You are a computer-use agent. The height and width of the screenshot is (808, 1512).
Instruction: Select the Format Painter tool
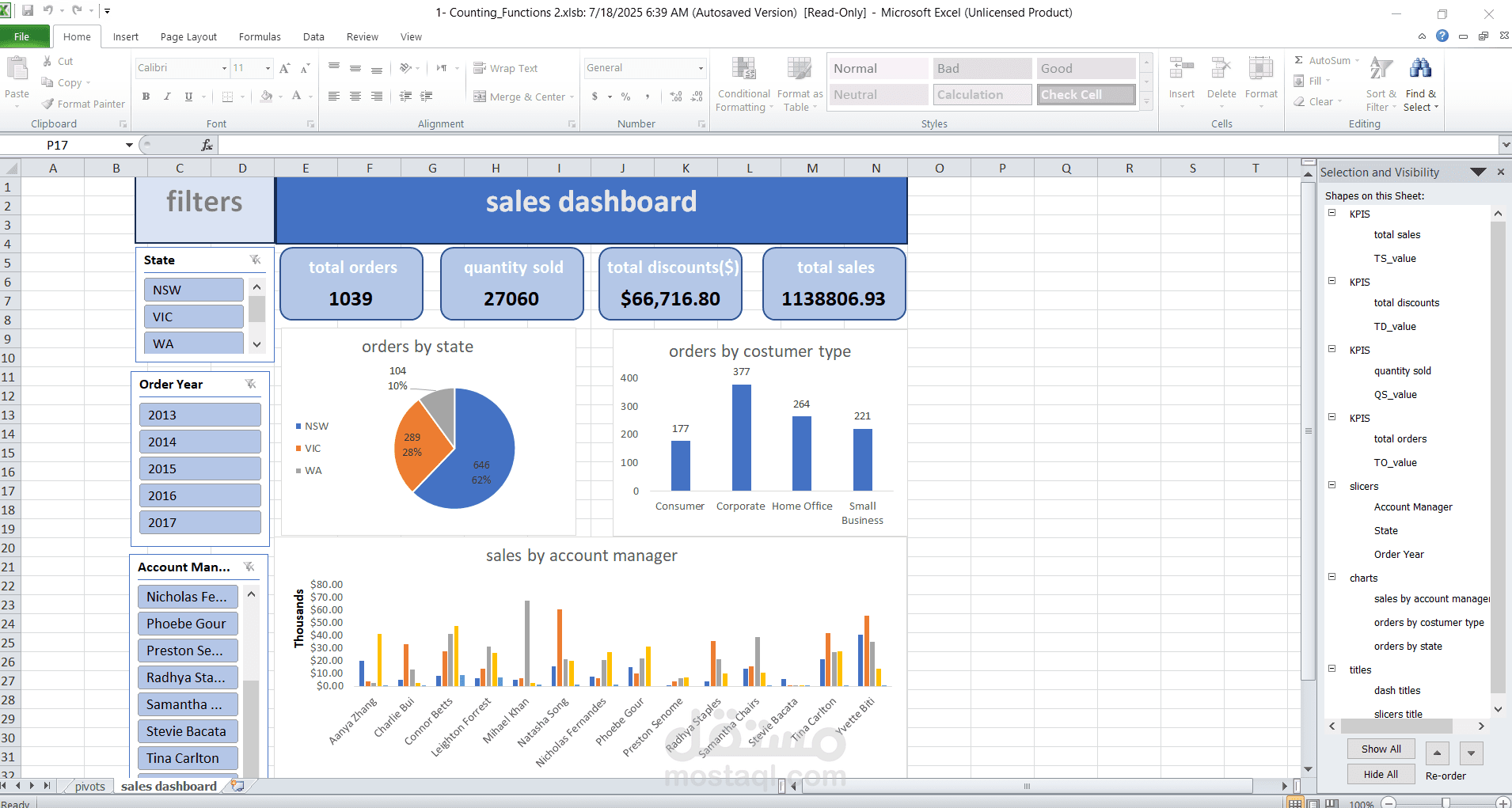82,104
